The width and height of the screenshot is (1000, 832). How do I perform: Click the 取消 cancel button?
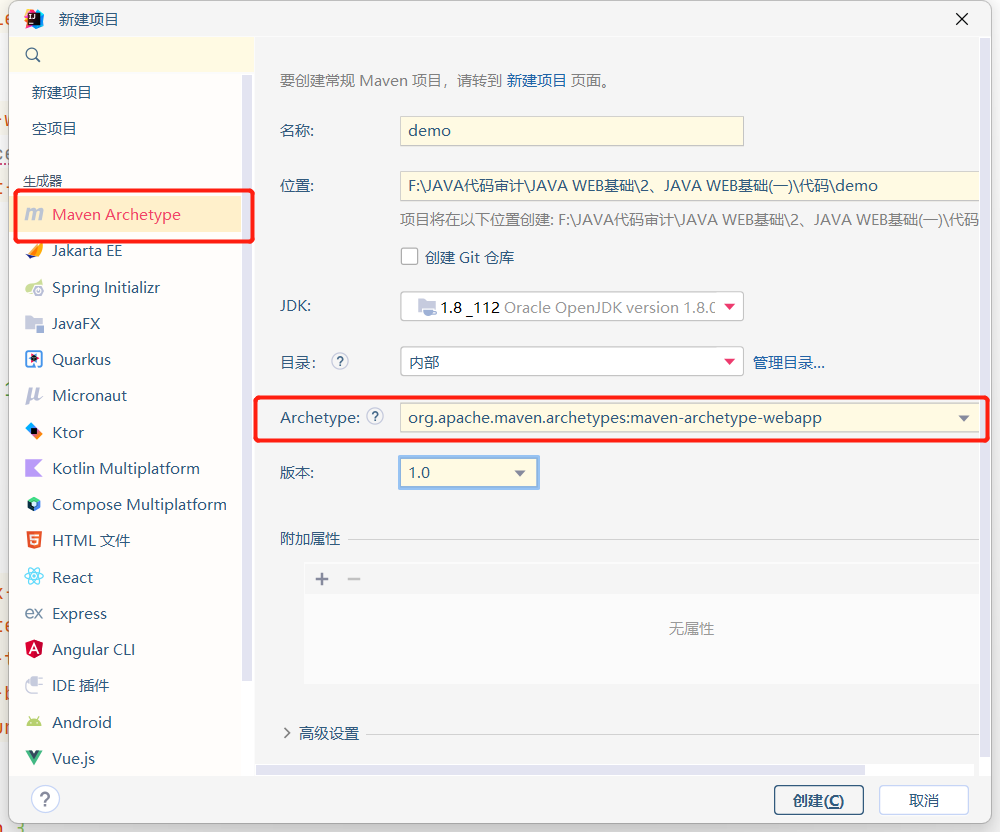click(x=923, y=799)
